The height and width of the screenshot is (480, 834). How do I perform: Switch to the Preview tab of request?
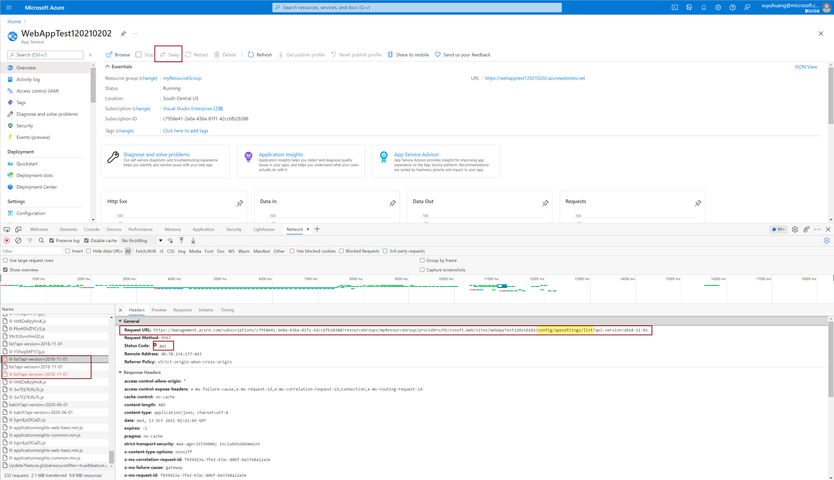pyautogui.click(x=159, y=310)
